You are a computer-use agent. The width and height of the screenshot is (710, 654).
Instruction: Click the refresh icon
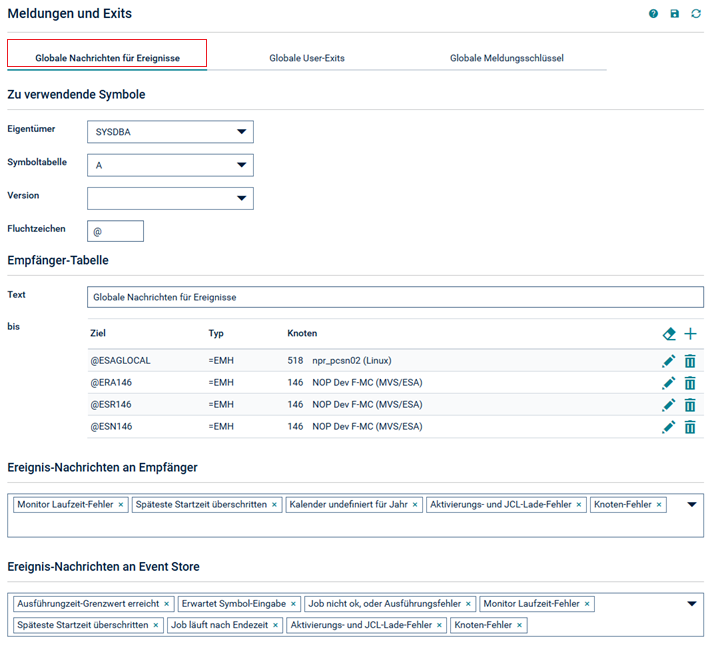coord(696,14)
